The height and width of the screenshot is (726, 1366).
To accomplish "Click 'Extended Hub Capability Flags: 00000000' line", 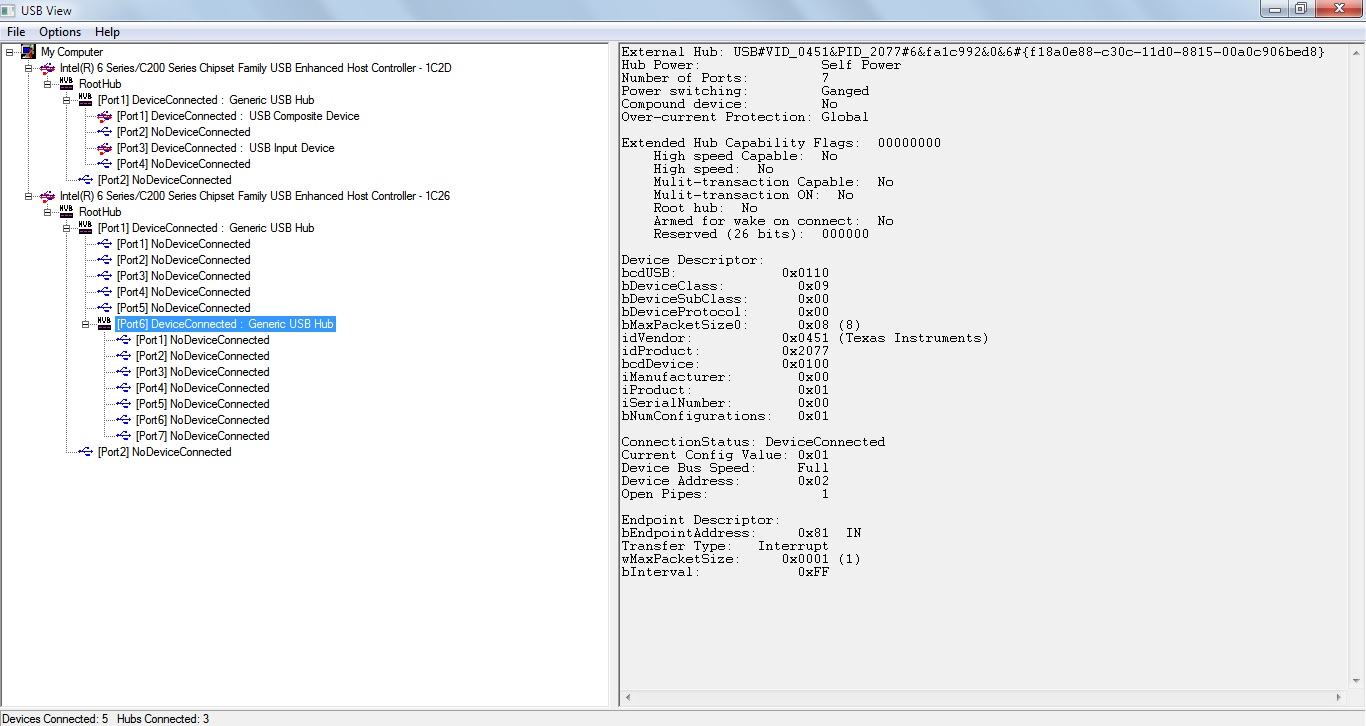I will click(x=781, y=143).
